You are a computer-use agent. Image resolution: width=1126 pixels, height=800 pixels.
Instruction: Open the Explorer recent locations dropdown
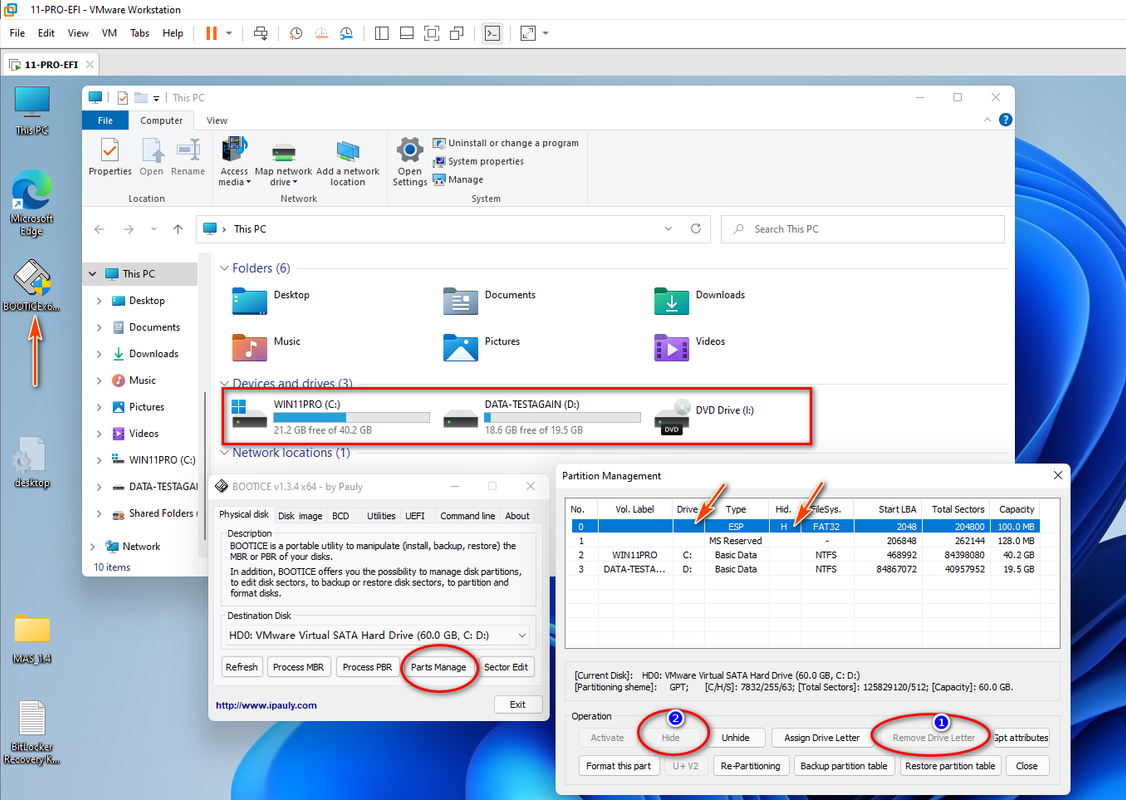click(153, 229)
